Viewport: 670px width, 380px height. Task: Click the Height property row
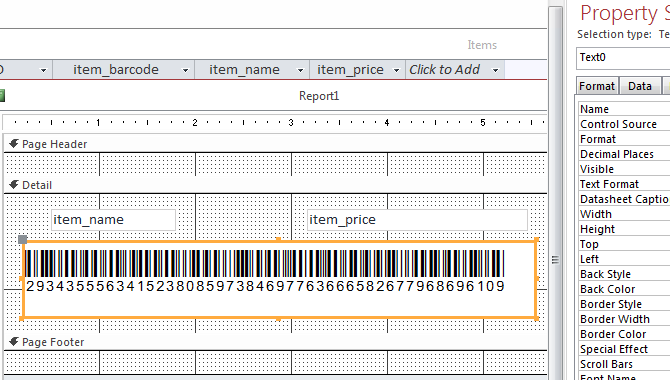pos(624,229)
